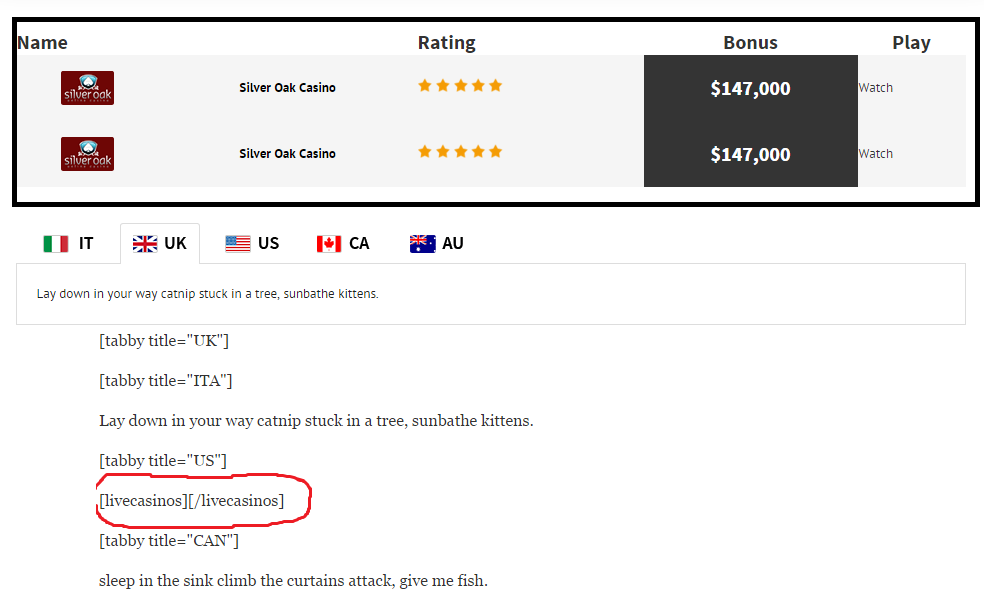Click the second $147,000 bonus cell
The image size is (989, 607).
click(751, 154)
